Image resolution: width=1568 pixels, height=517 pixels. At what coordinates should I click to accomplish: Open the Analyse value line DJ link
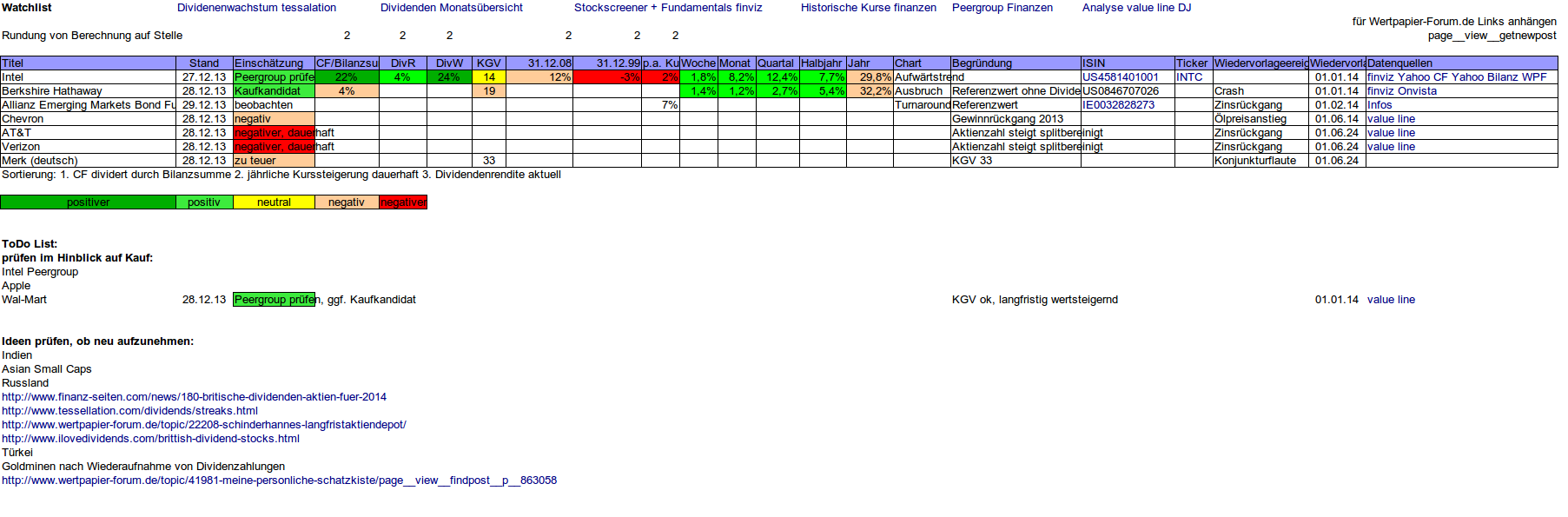[1136, 8]
